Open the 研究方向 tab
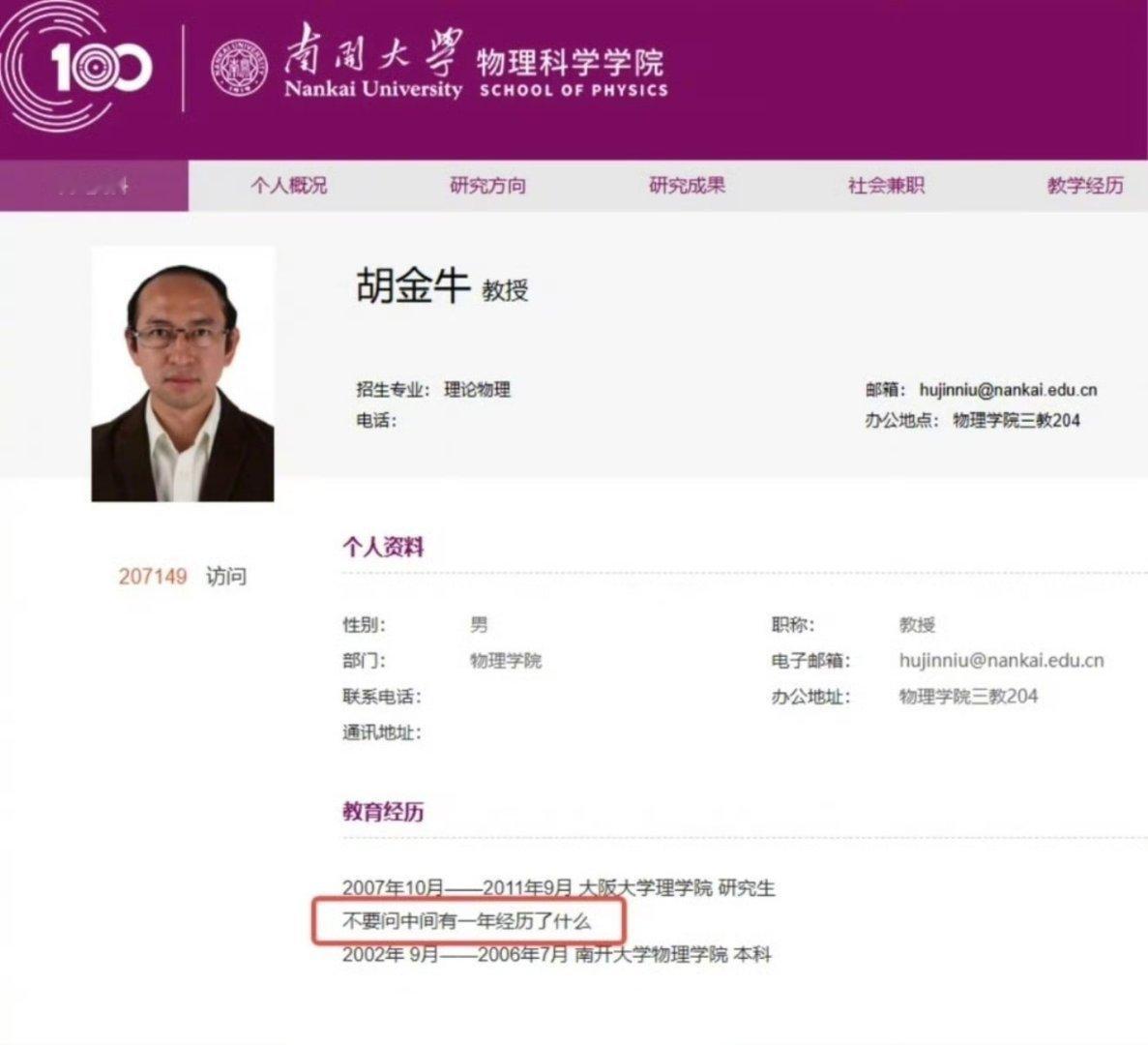 (x=487, y=185)
